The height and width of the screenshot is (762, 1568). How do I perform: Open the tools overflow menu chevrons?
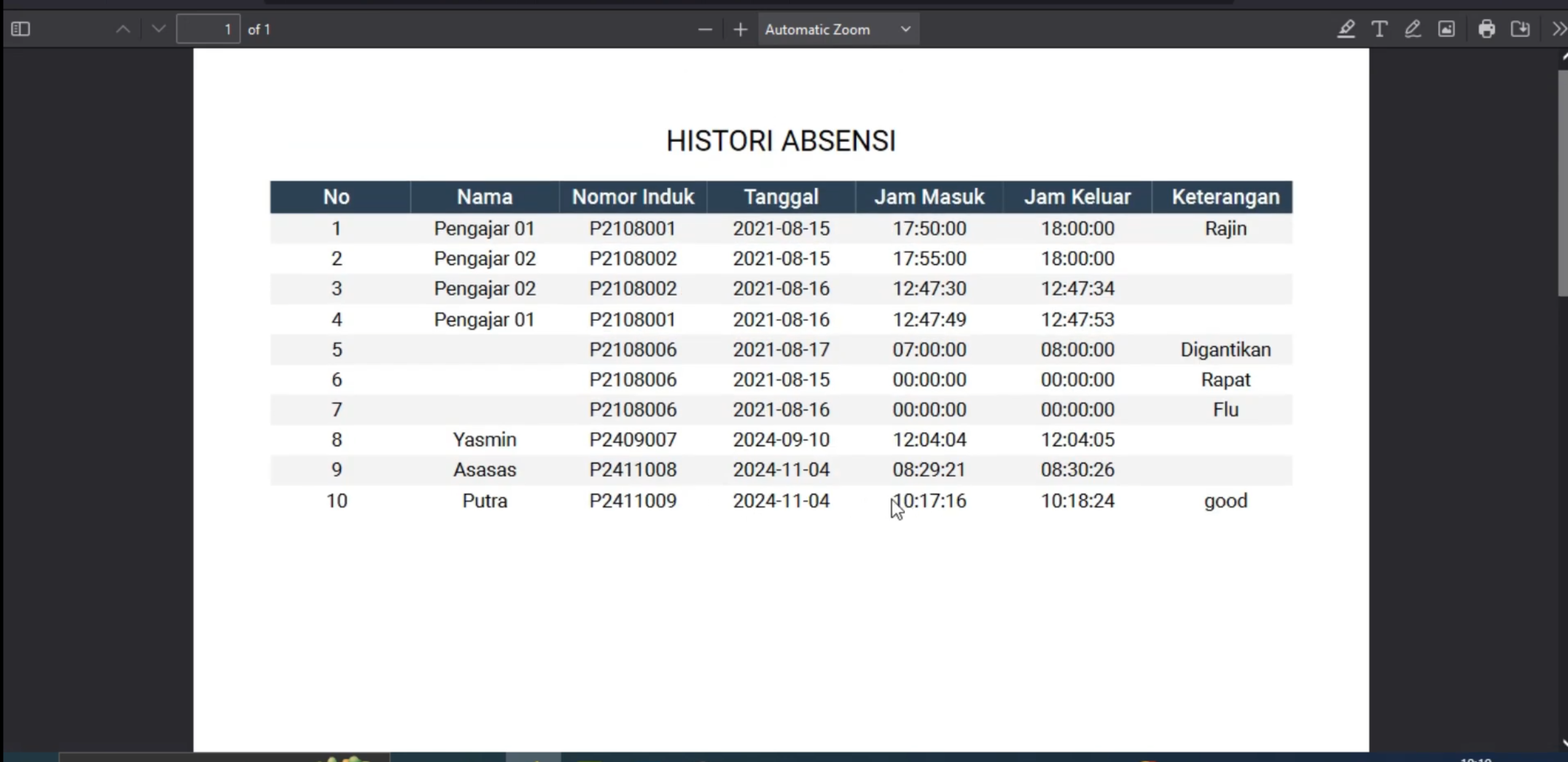pos(1559,29)
